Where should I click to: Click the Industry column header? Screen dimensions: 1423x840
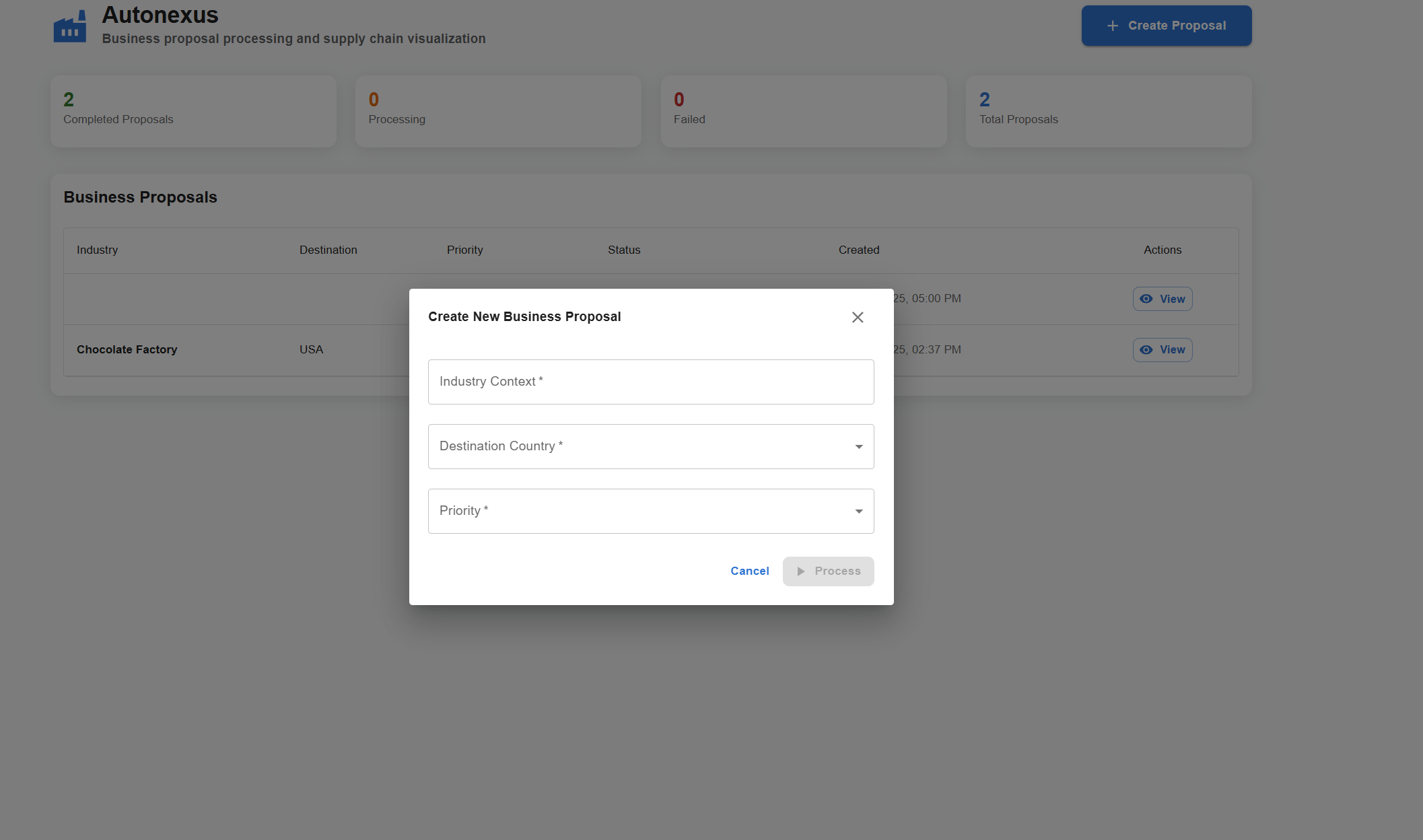97,250
